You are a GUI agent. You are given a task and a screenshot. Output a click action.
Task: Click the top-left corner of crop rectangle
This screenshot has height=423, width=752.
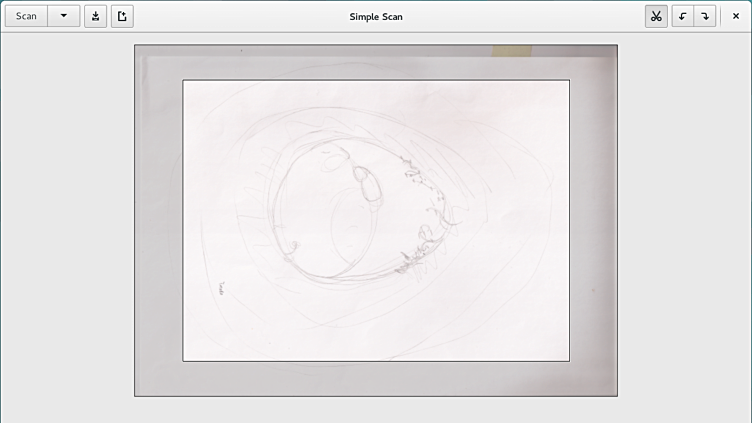pyautogui.click(x=183, y=80)
